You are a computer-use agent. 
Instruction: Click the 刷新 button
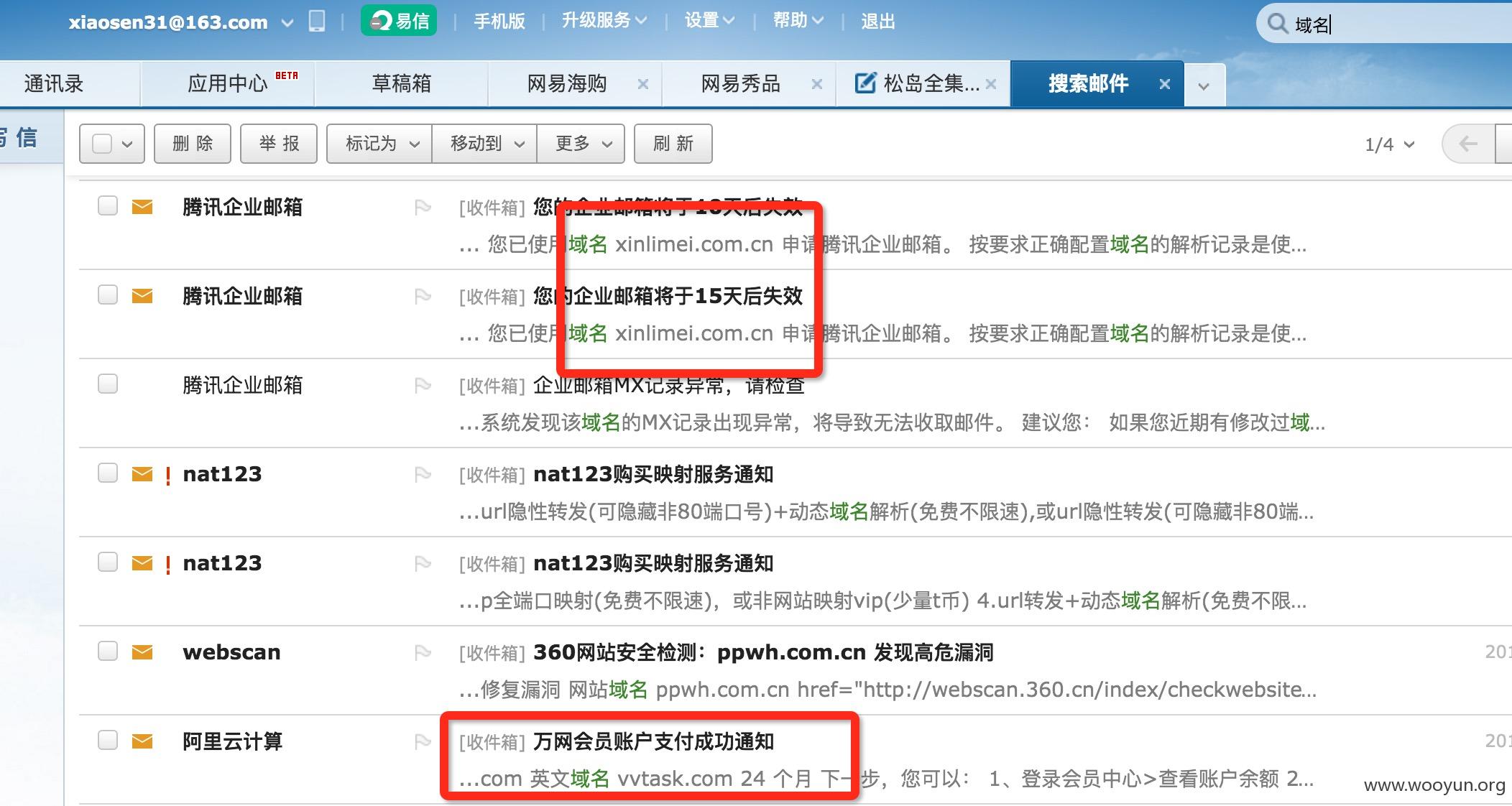(x=673, y=144)
